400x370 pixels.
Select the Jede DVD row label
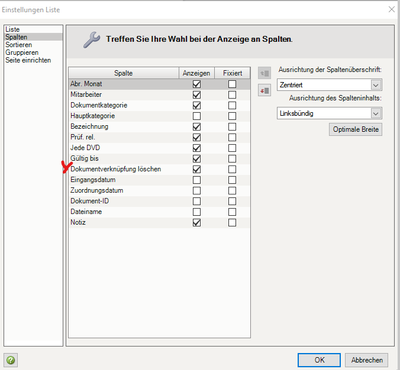[85, 148]
